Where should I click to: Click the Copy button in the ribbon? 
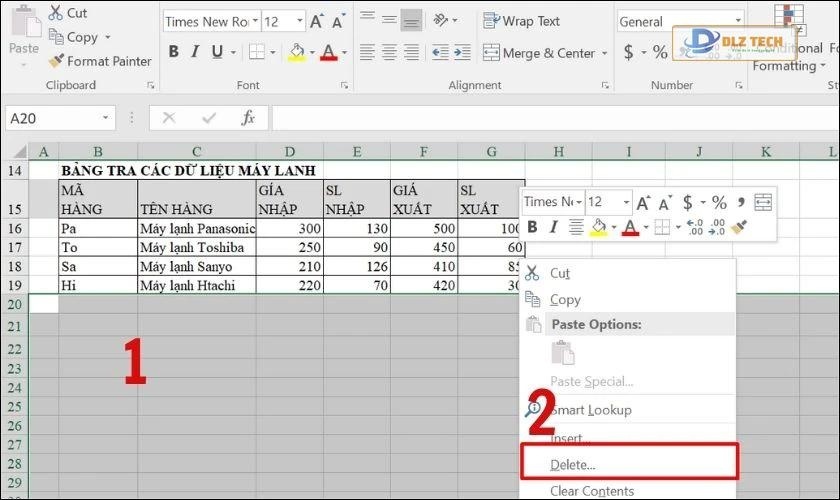[x=73, y=37]
